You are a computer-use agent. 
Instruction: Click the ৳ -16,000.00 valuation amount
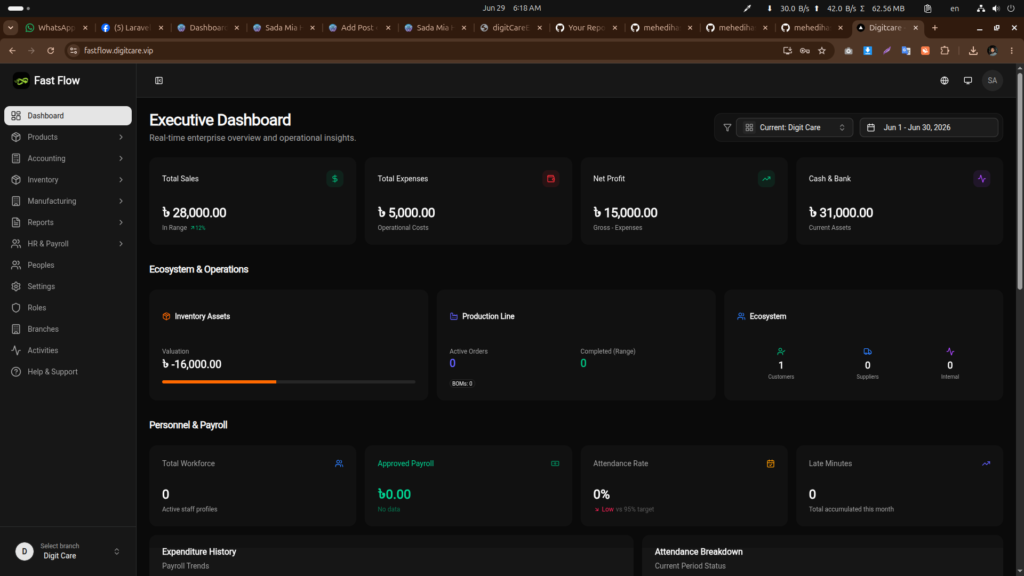point(192,364)
